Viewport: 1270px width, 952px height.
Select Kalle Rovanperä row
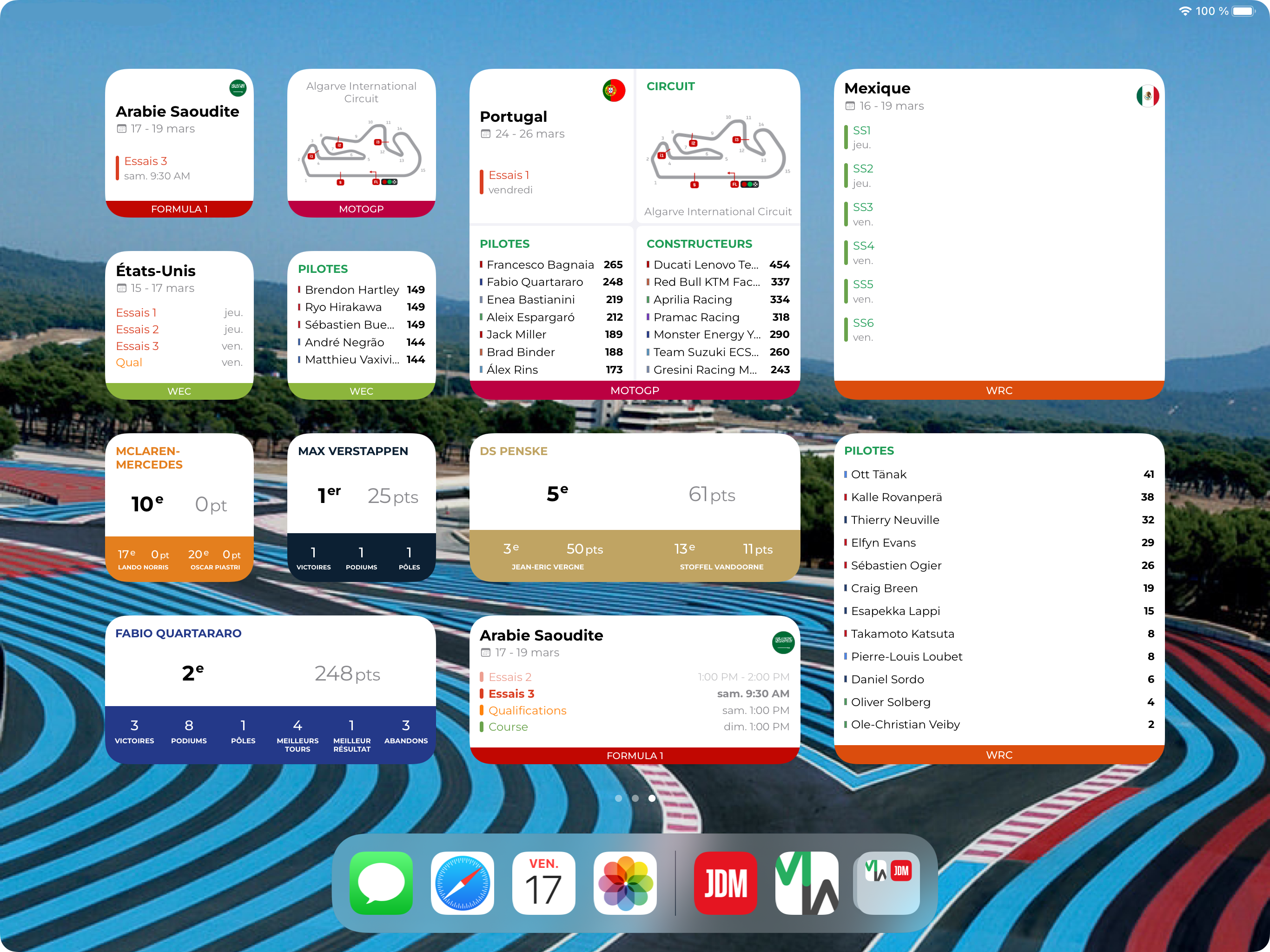point(999,497)
